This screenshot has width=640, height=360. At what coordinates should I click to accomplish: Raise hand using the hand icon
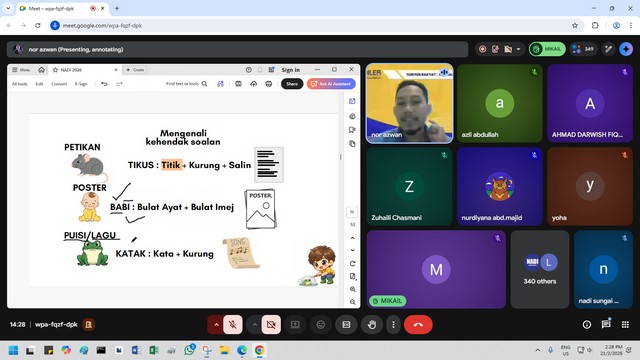coord(371,324)
